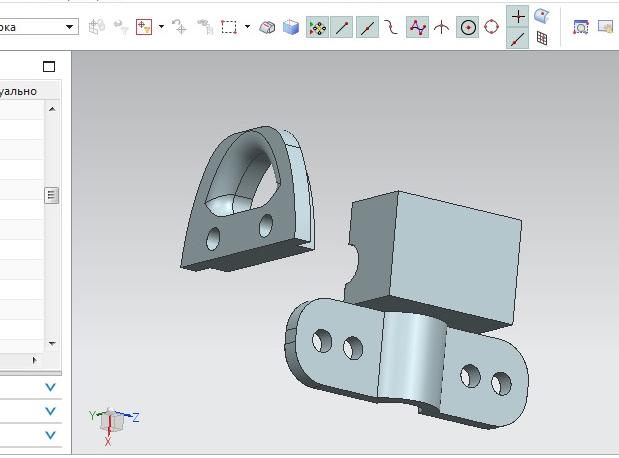
Task: Click the scroll down arrow in panel
Action: coord(52,342)
